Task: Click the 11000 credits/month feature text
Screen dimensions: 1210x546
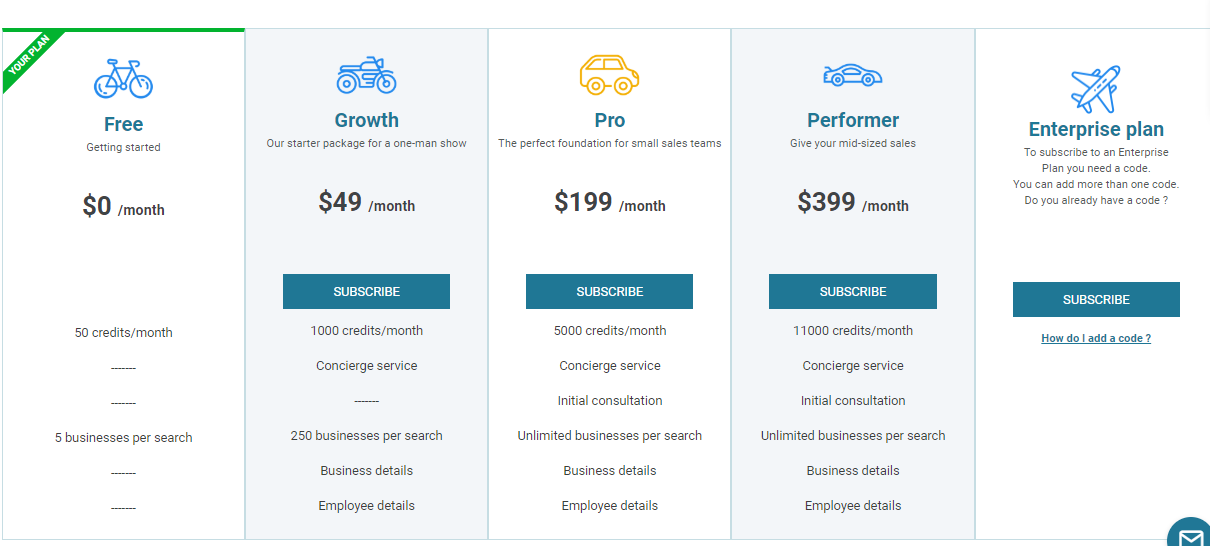Action: 853,330
